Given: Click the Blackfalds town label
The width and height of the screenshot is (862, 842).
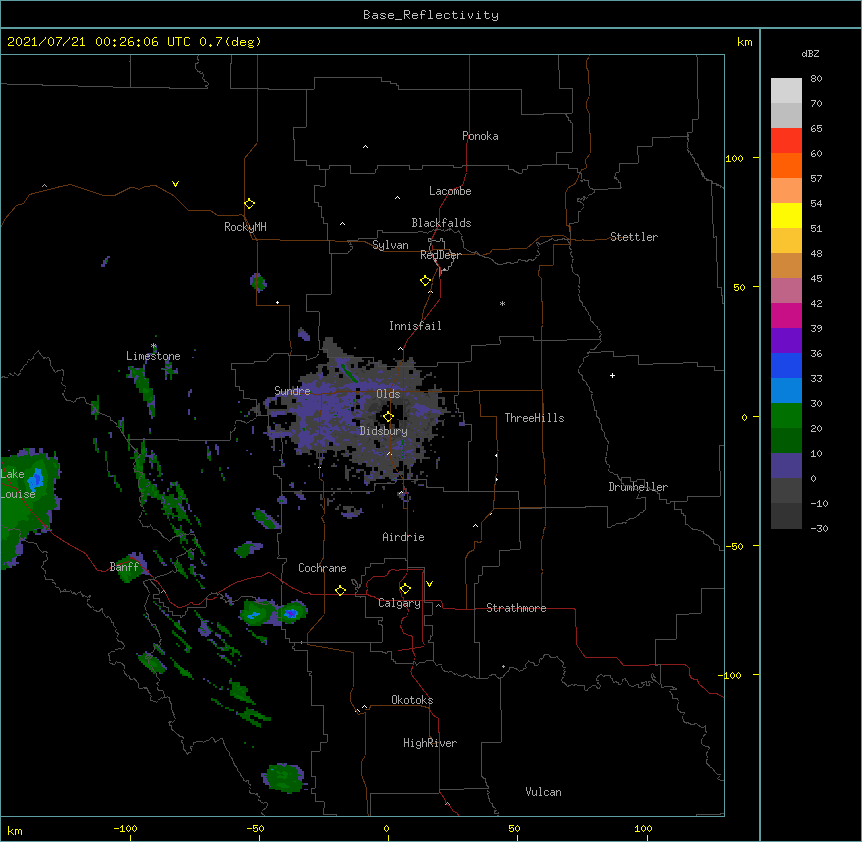Looking at the screenshot, I should (441, 223).
